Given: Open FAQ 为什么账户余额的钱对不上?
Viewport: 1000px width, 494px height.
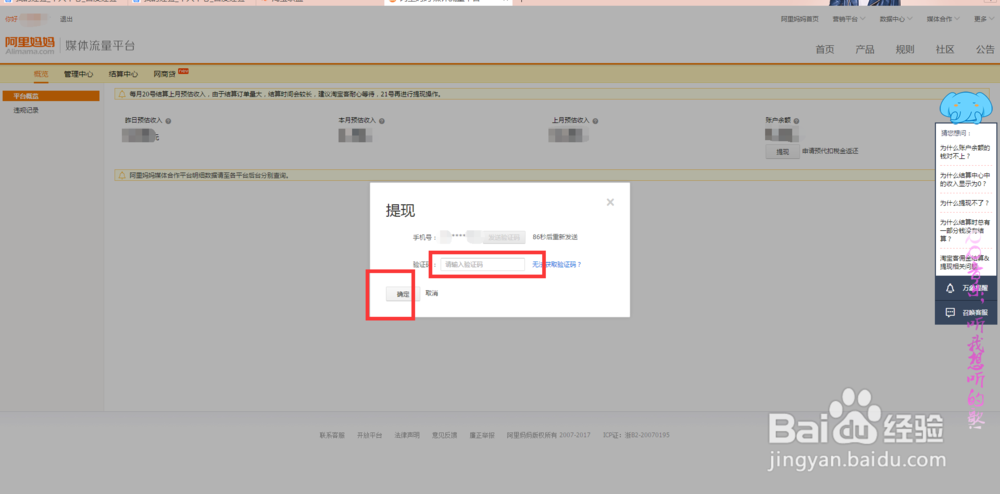Looking at the screenshot, I should [x=965, y=152].
